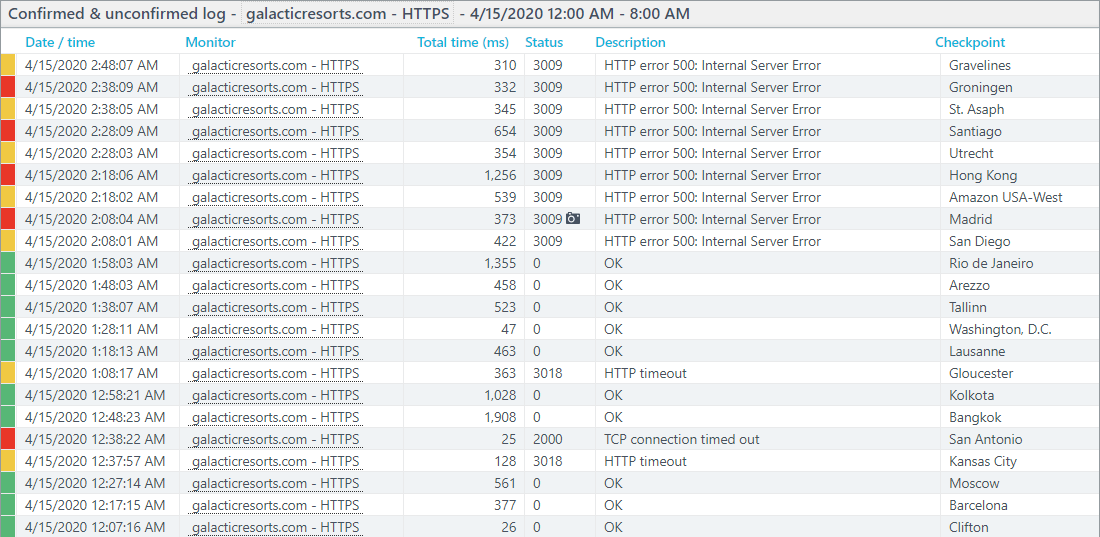Screen dimensions: 1100x537
Task: Click the red status marker for San Antonio row
Action: click(x=8, y=439)
